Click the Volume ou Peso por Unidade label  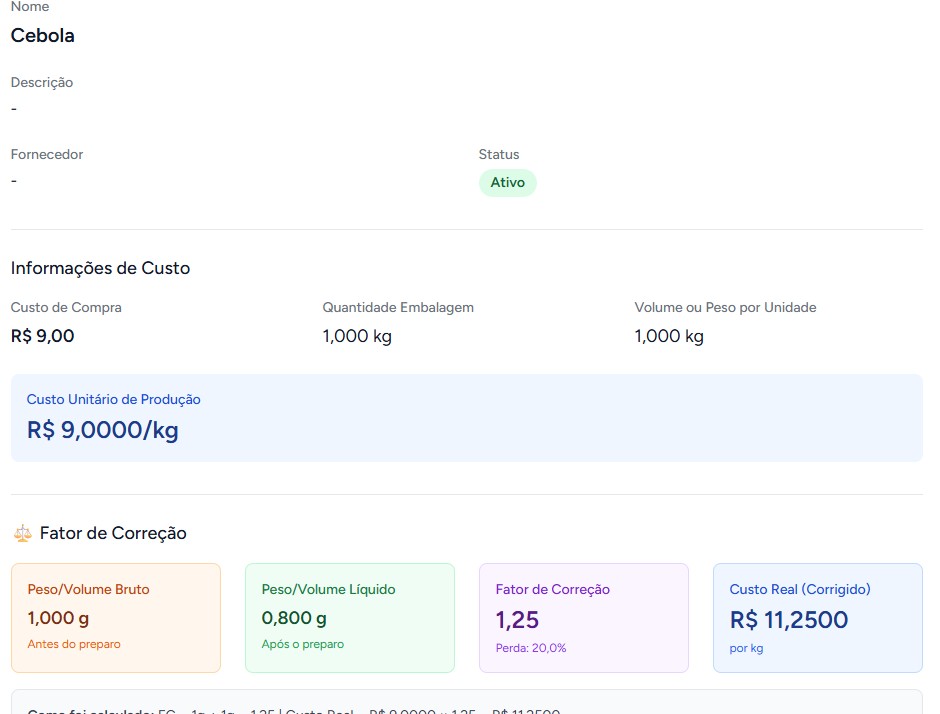point(725,308)
